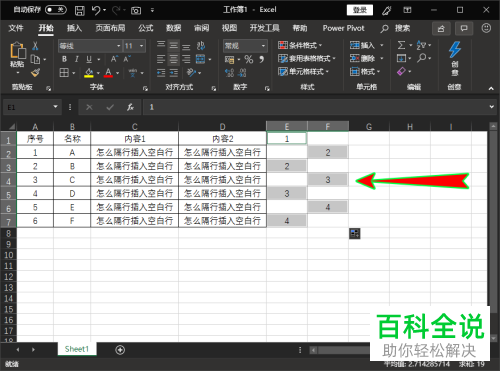Toggle the AutoSave switch
Image resolution: width=500 pixels, height=371 pixels.
(x=56, y=10)
